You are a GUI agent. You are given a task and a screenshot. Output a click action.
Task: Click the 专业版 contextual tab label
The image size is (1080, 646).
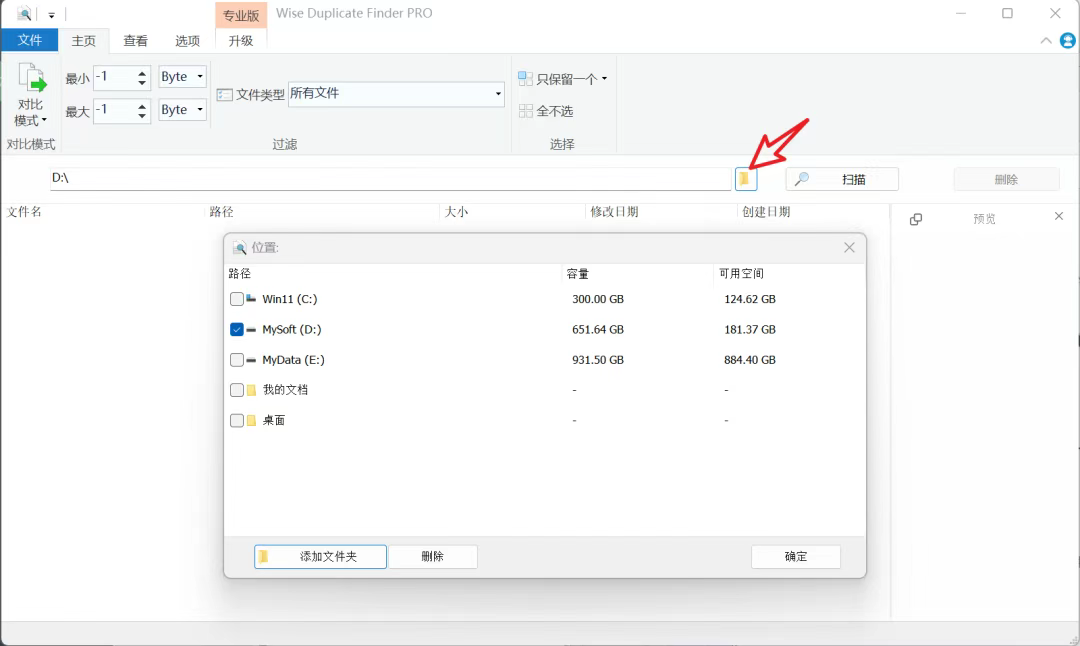pos(241,15)
